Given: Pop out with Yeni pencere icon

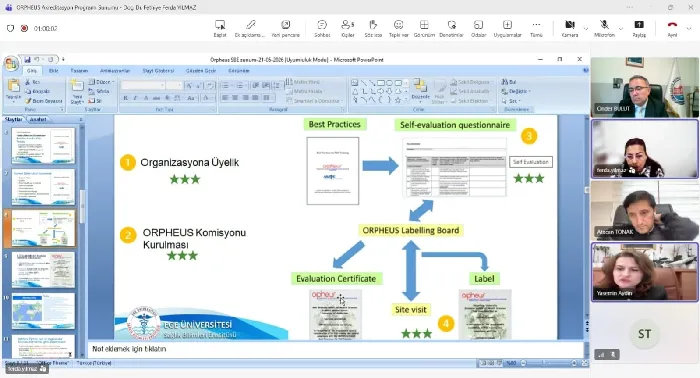Looking at the screenshot, I should pyautogui.click(x=285, y=25).
